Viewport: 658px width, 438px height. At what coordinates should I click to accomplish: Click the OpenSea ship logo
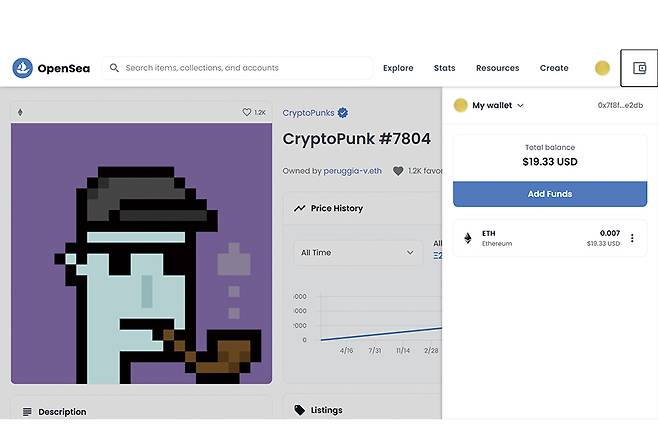coord(23,68)
